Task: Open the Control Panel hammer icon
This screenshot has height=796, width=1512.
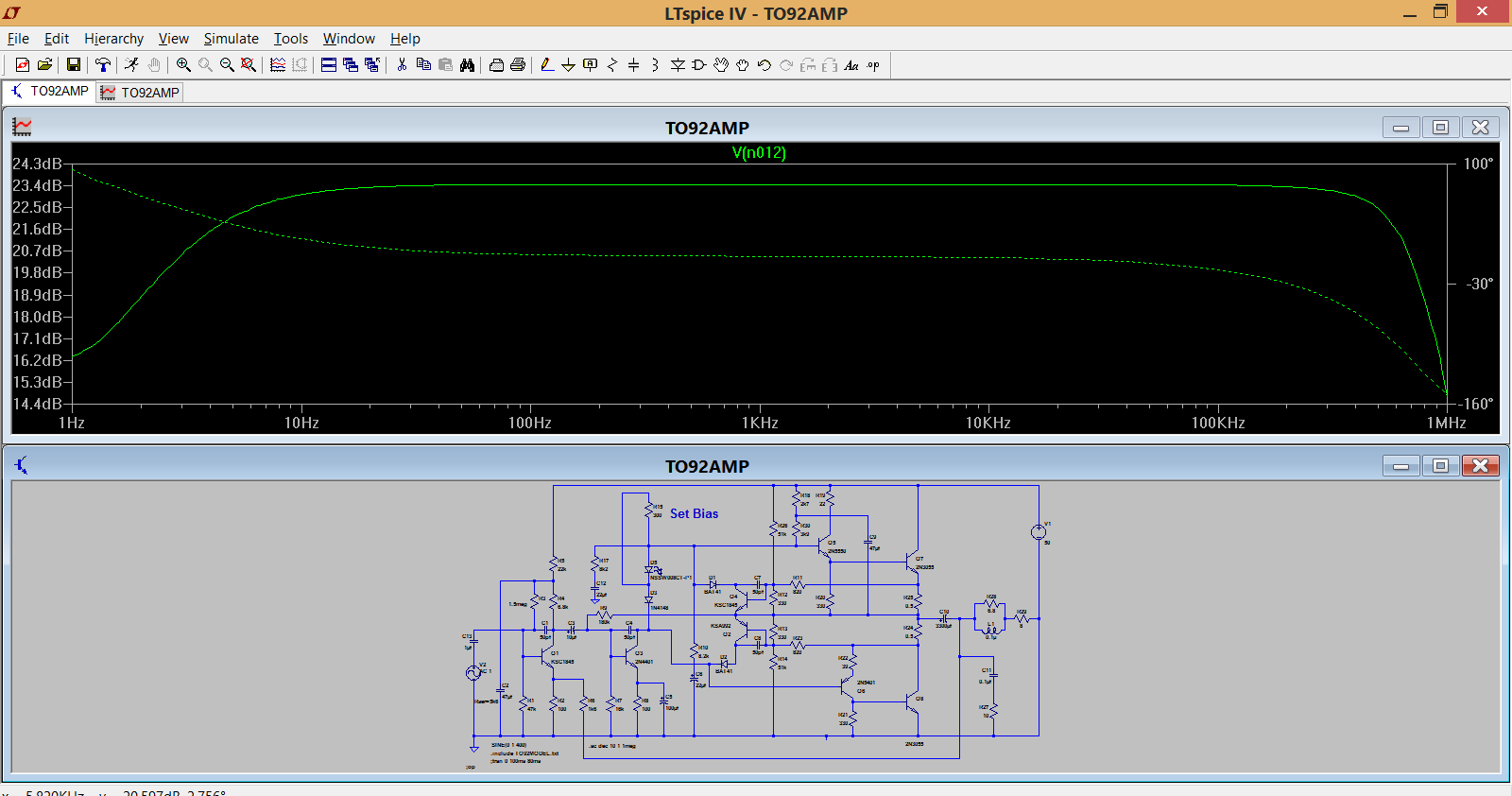Action: (103, 65)
